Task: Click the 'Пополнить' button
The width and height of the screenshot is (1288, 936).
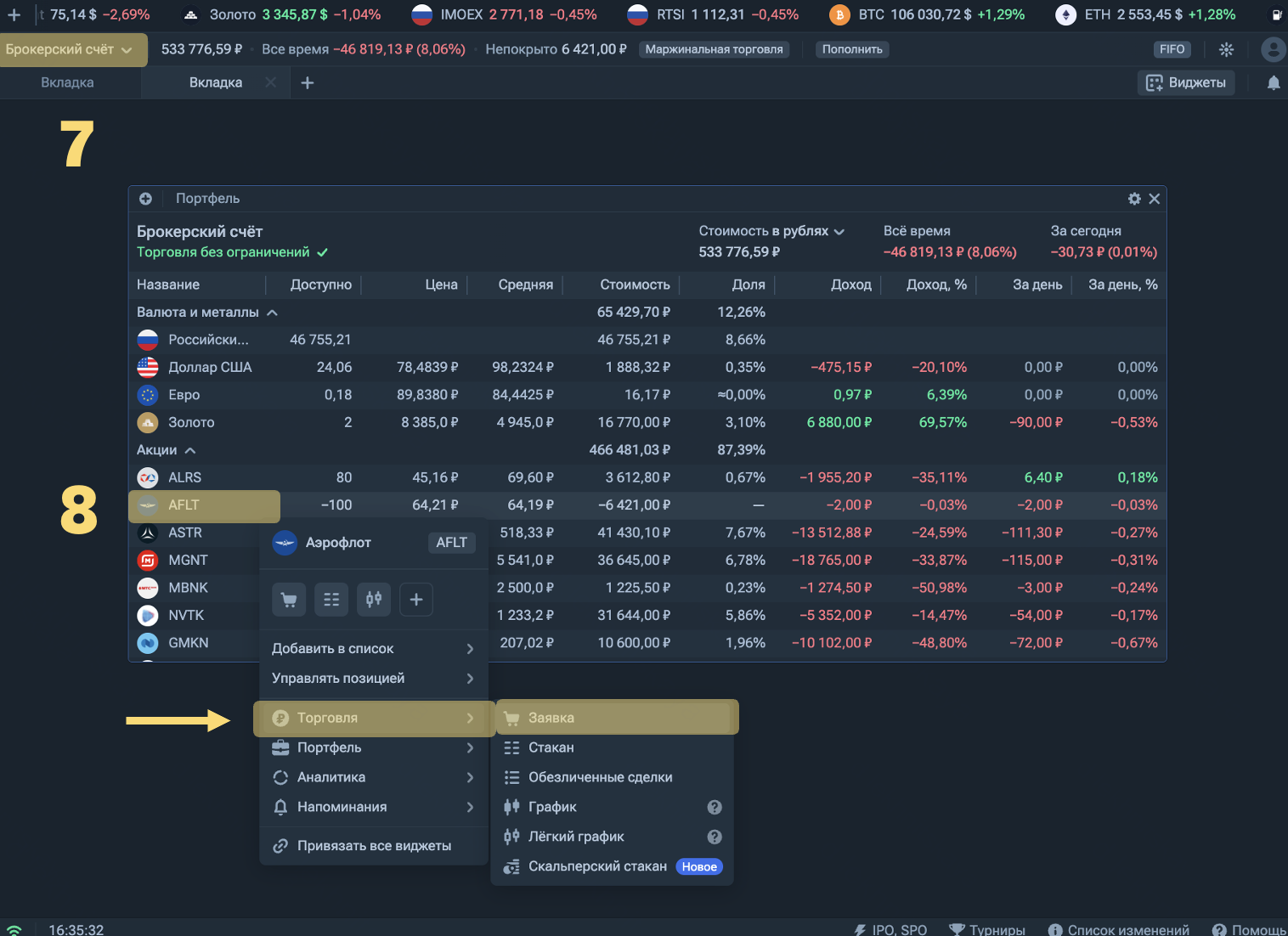Action: click(852, 49)
